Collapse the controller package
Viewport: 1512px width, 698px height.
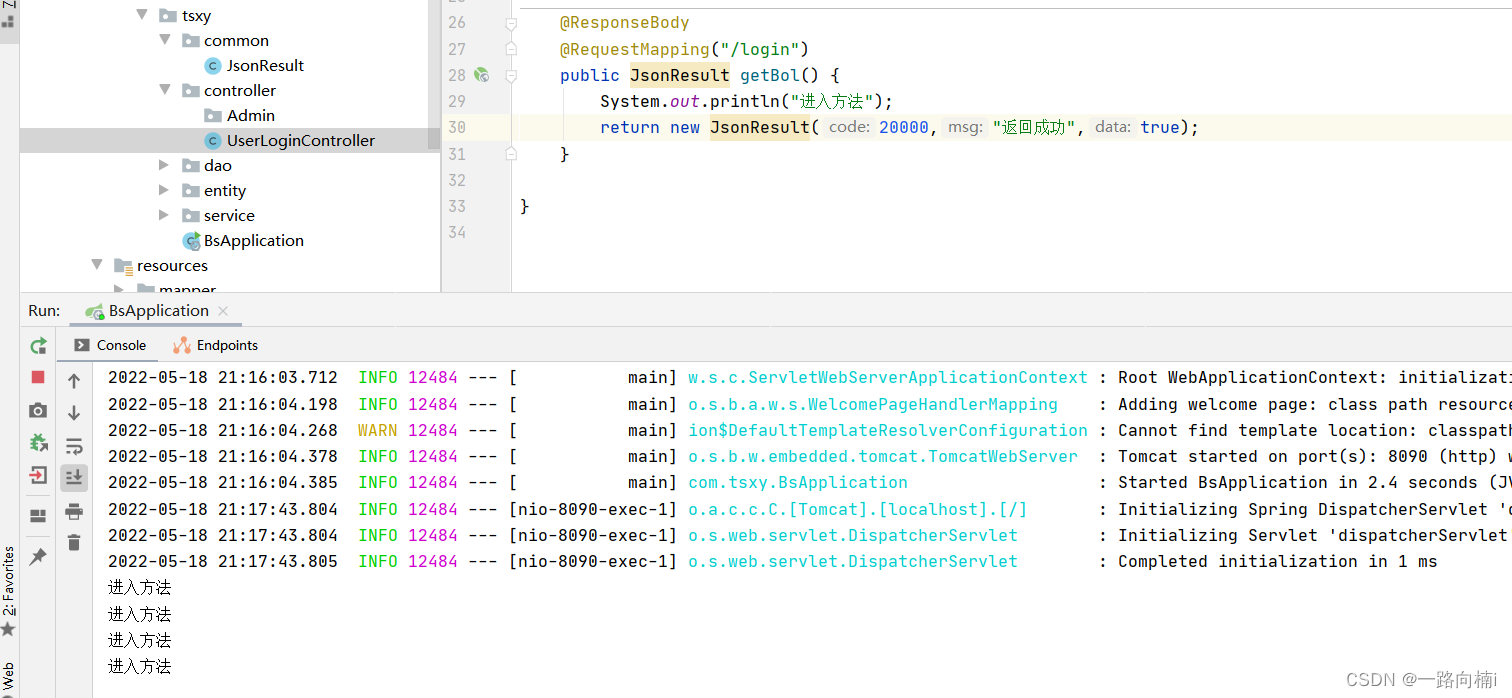pos(165,91)
